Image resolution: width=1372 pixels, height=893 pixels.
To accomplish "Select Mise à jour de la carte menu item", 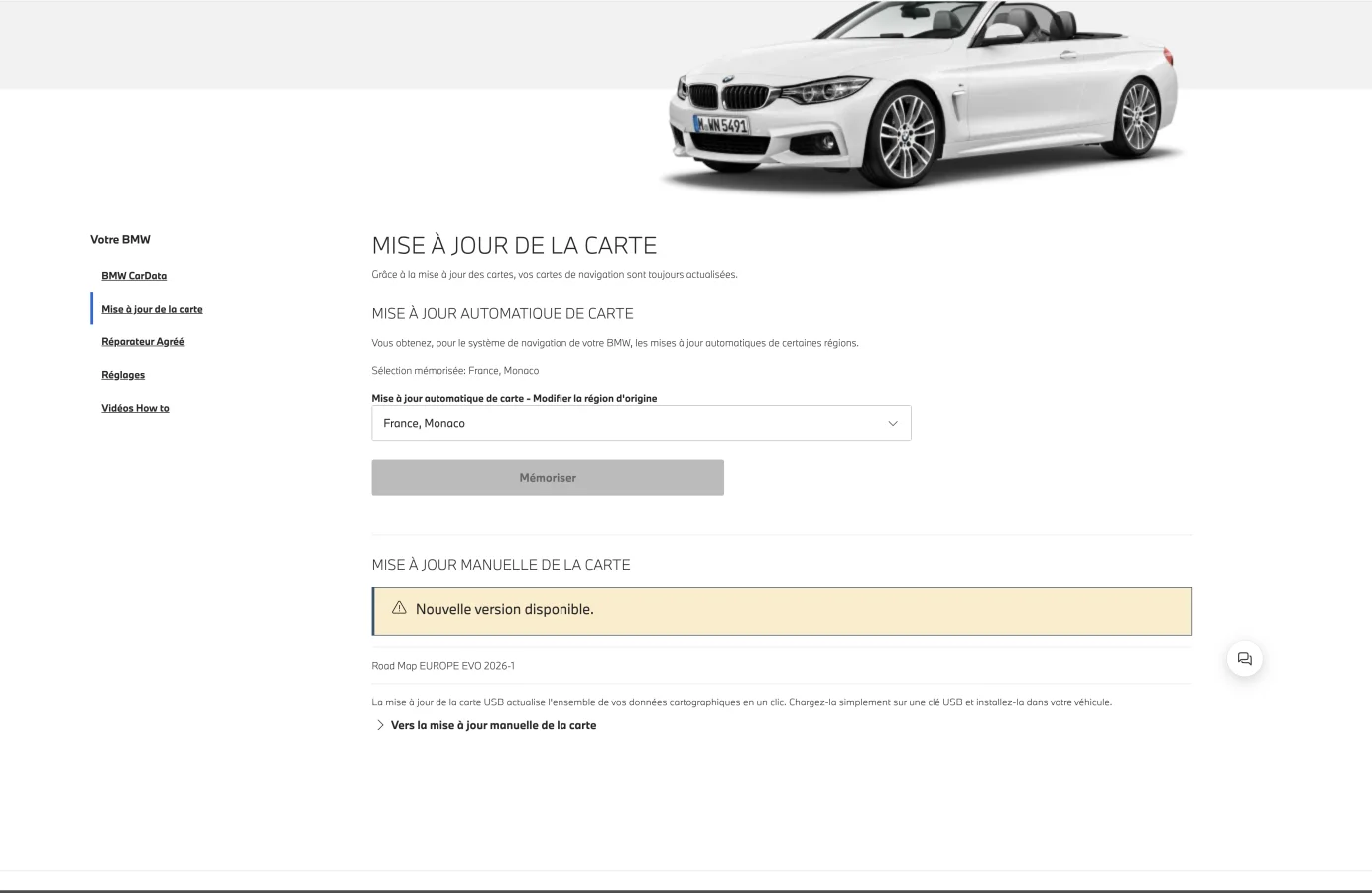I will point(152,309).
